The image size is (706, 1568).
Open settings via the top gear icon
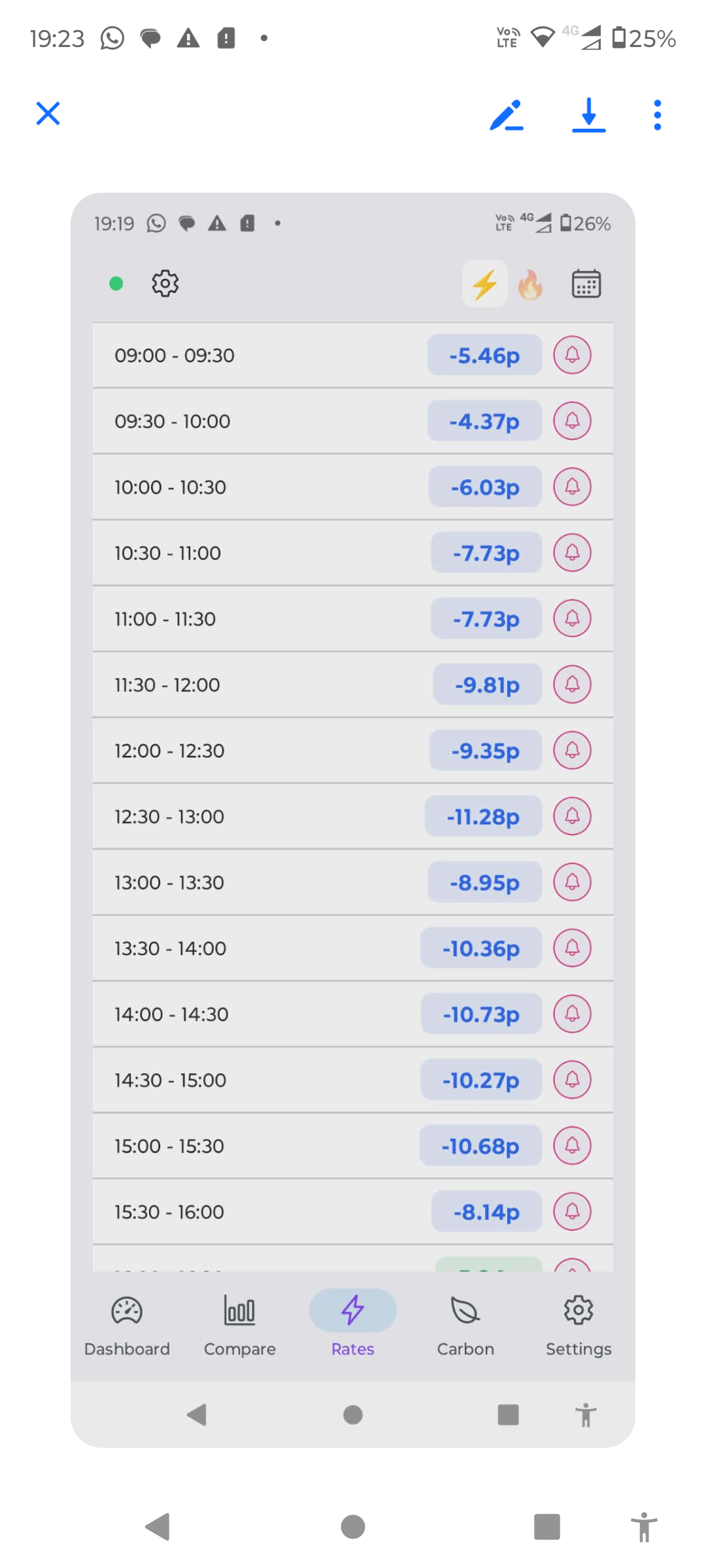(165, 284)
